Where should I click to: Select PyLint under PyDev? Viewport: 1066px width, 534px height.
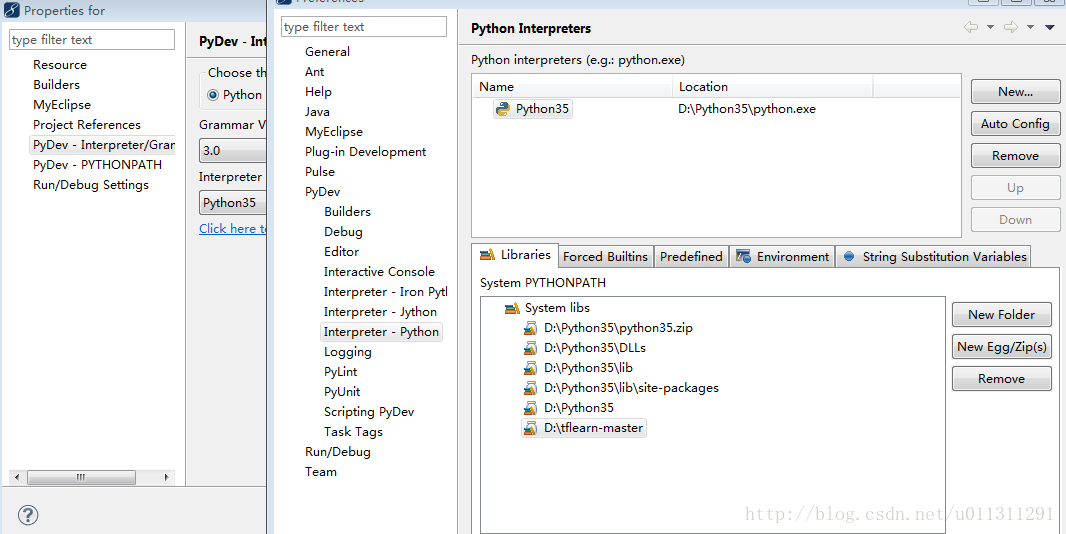341,371
